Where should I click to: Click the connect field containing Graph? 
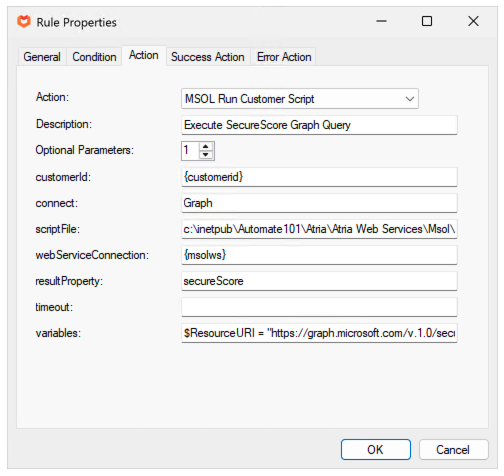319,203
